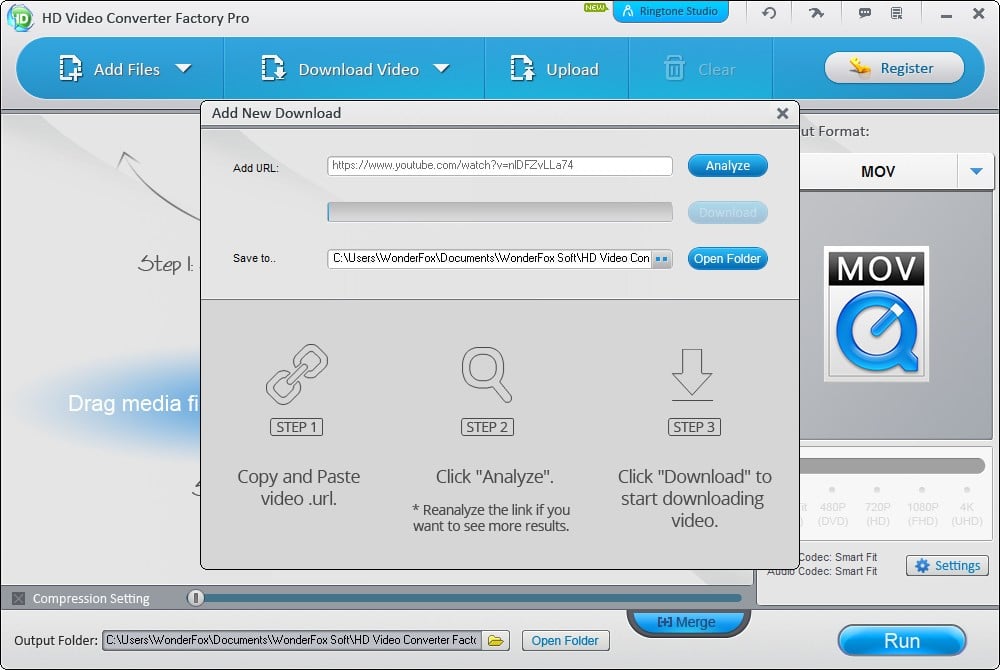Click the compression slider handle
Viewport: 1000px width, 670px height.
196,598
